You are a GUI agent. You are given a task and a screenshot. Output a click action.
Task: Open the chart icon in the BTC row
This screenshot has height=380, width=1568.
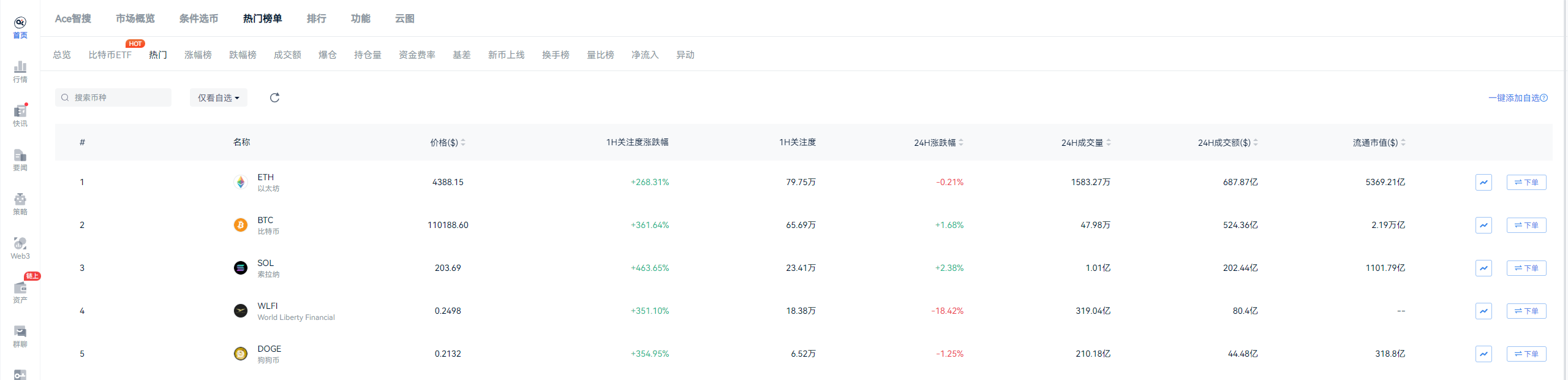[1483, 225]
